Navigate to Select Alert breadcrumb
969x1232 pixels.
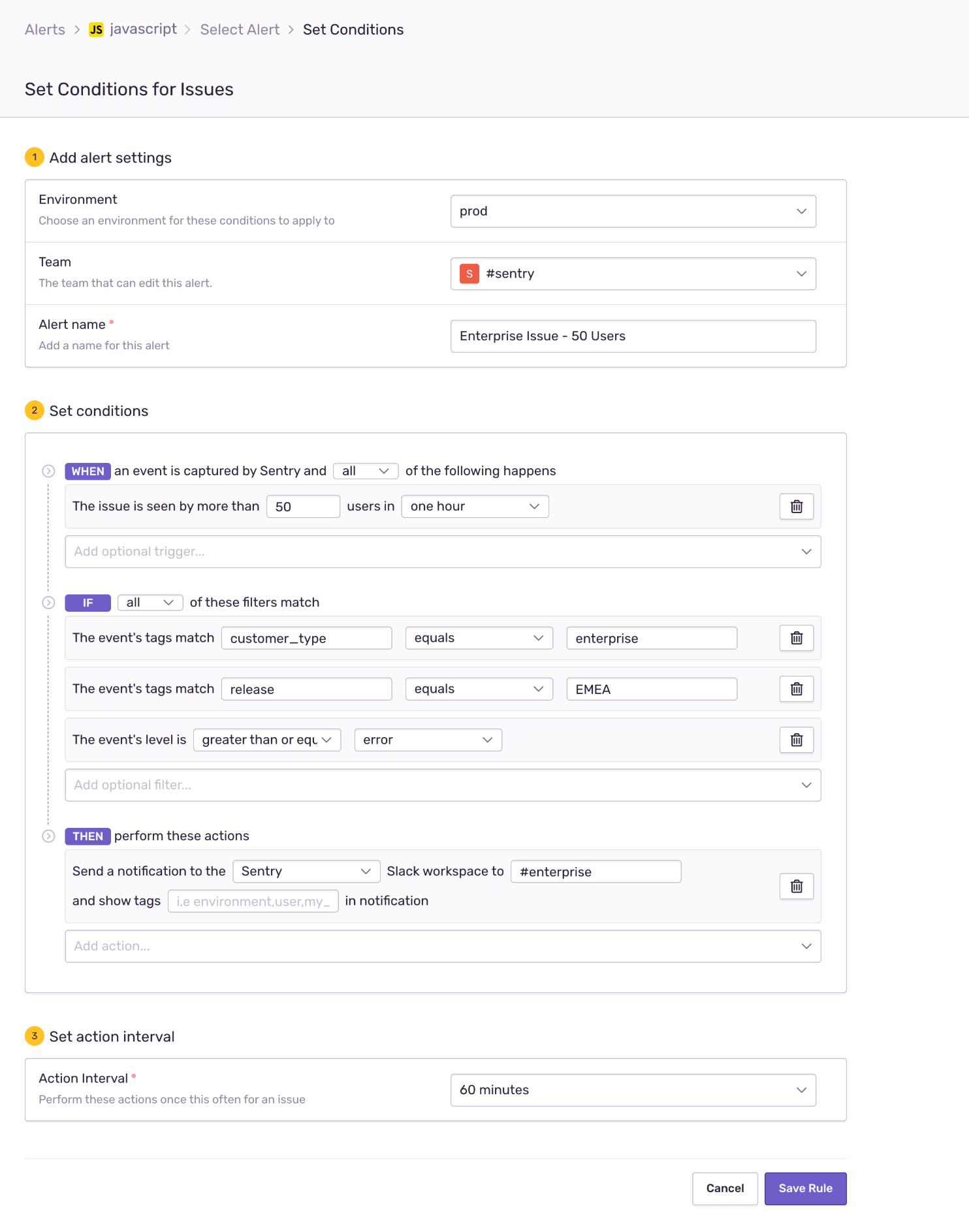tap(240, 30)
